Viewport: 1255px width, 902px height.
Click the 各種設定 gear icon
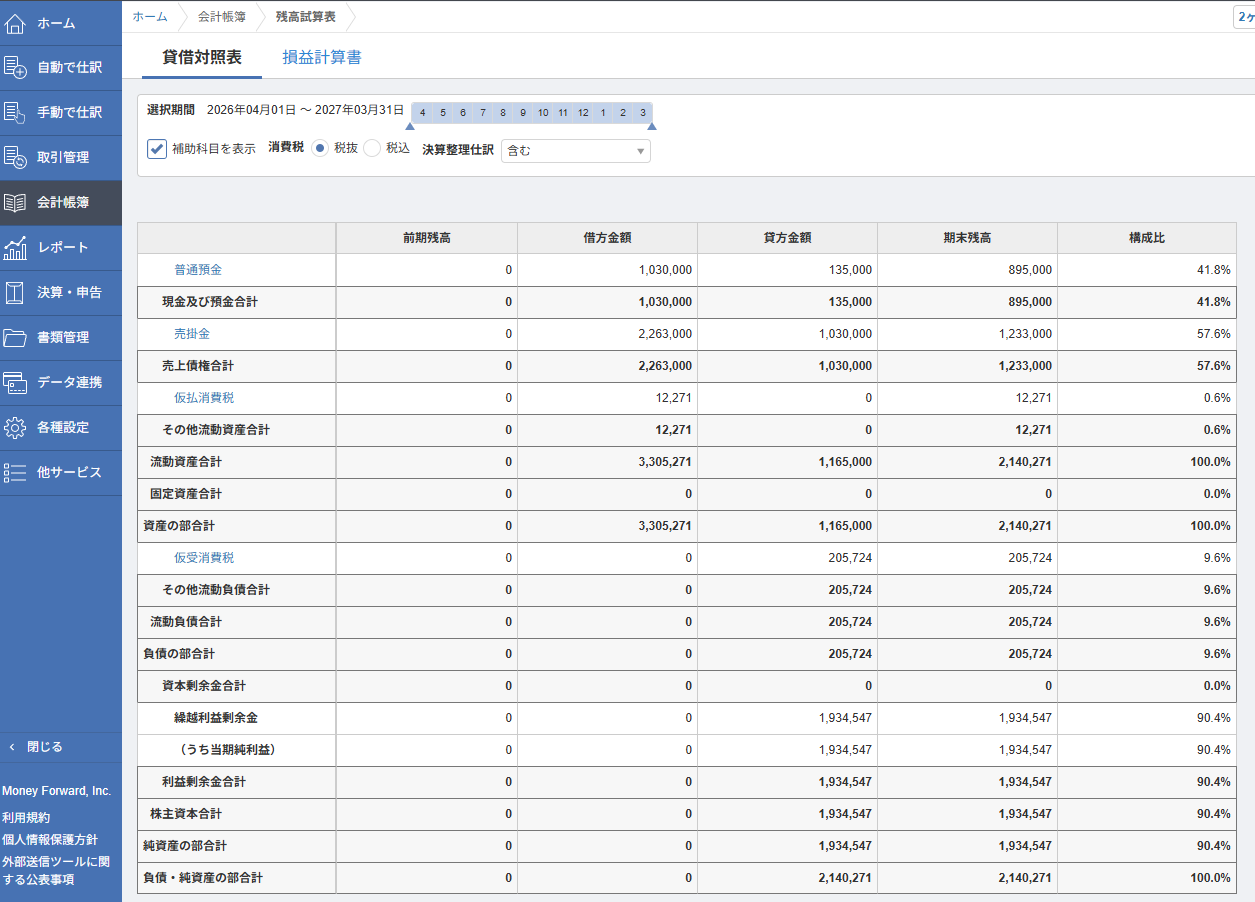point(15,427)
